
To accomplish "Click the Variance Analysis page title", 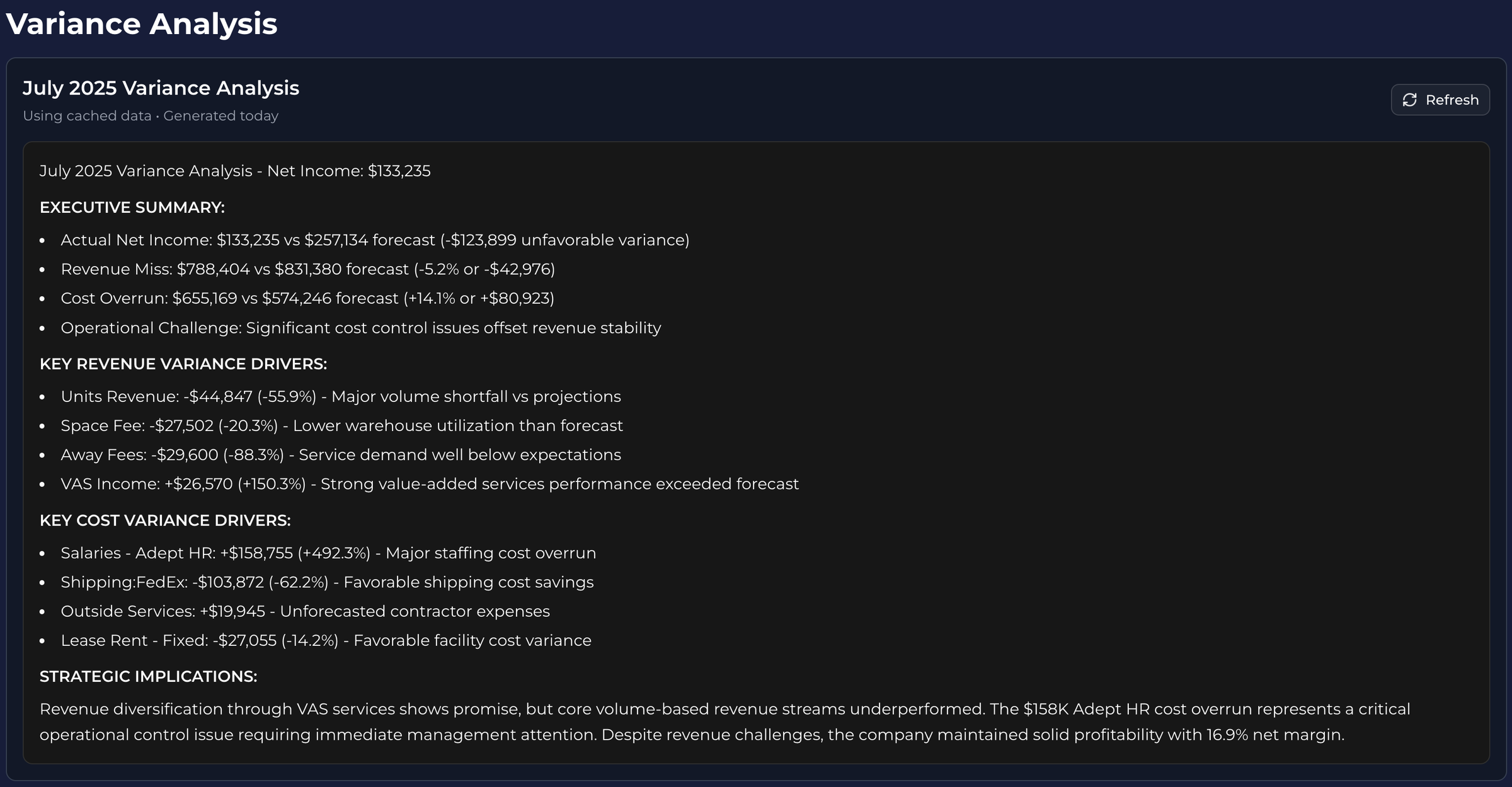I will 142,24.
